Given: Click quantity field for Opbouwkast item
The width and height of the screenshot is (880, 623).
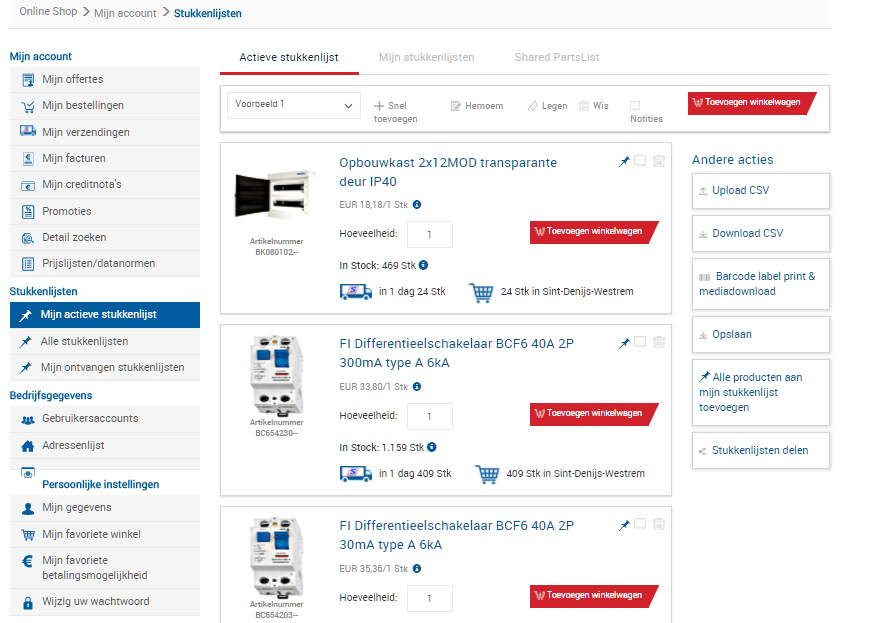Looking at the screenshot, I should pos(430,235).
